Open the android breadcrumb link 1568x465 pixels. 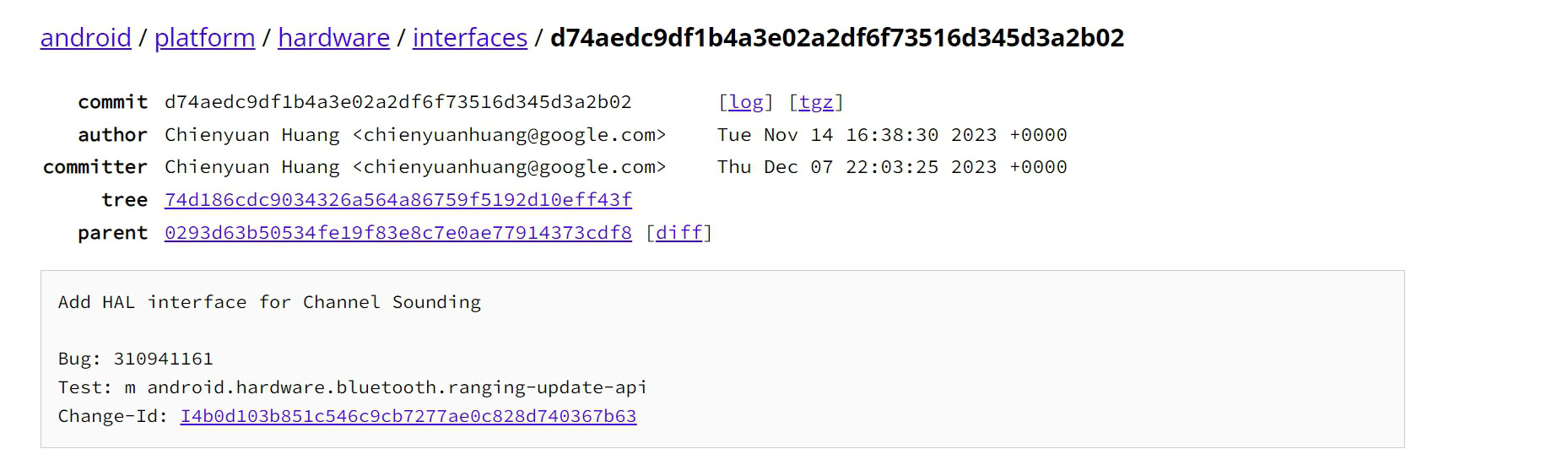point(85,38)
